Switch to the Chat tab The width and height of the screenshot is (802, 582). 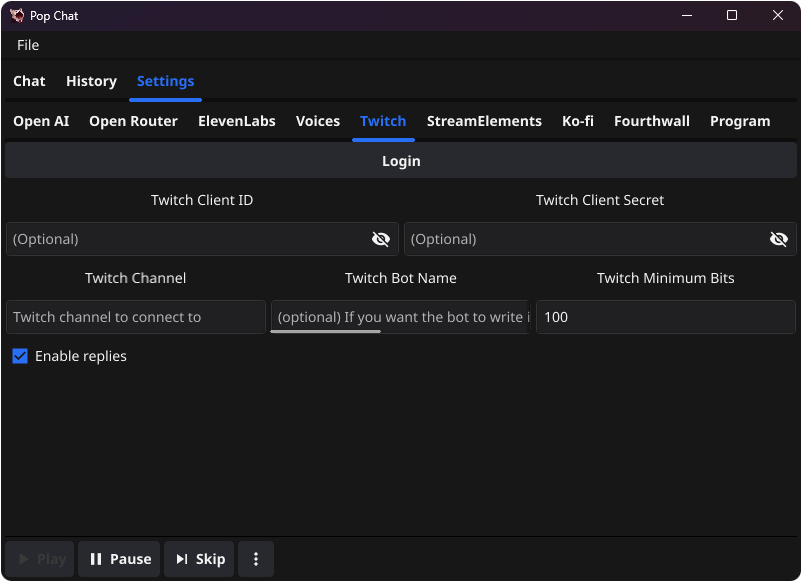coord(29,81)
